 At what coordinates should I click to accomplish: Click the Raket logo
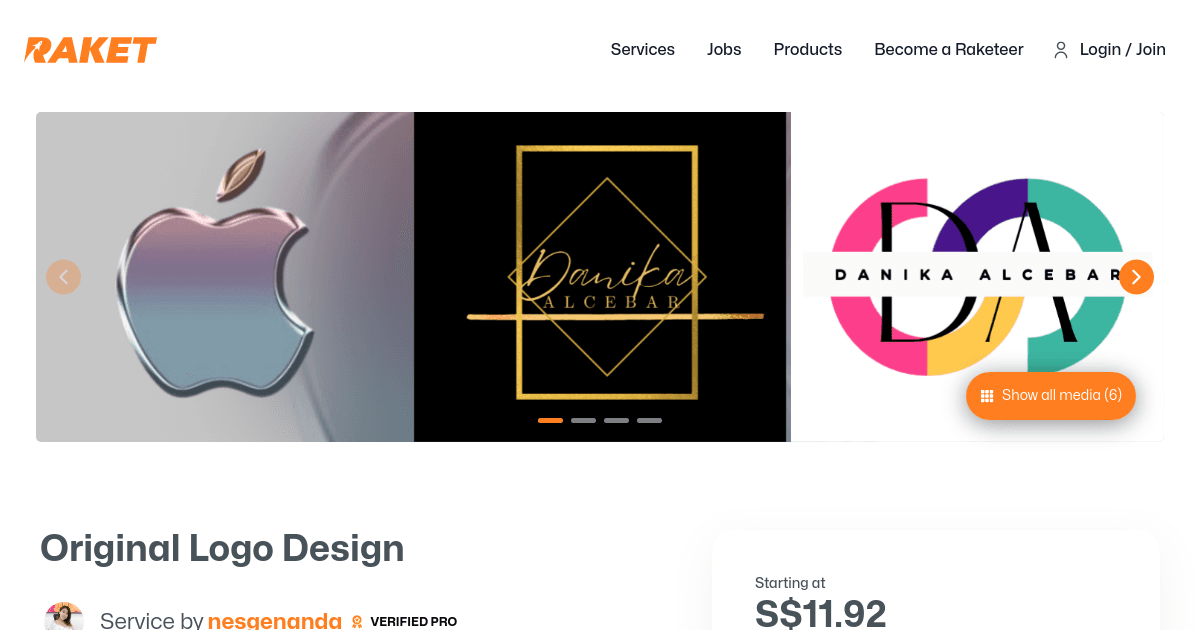[91, 50]
